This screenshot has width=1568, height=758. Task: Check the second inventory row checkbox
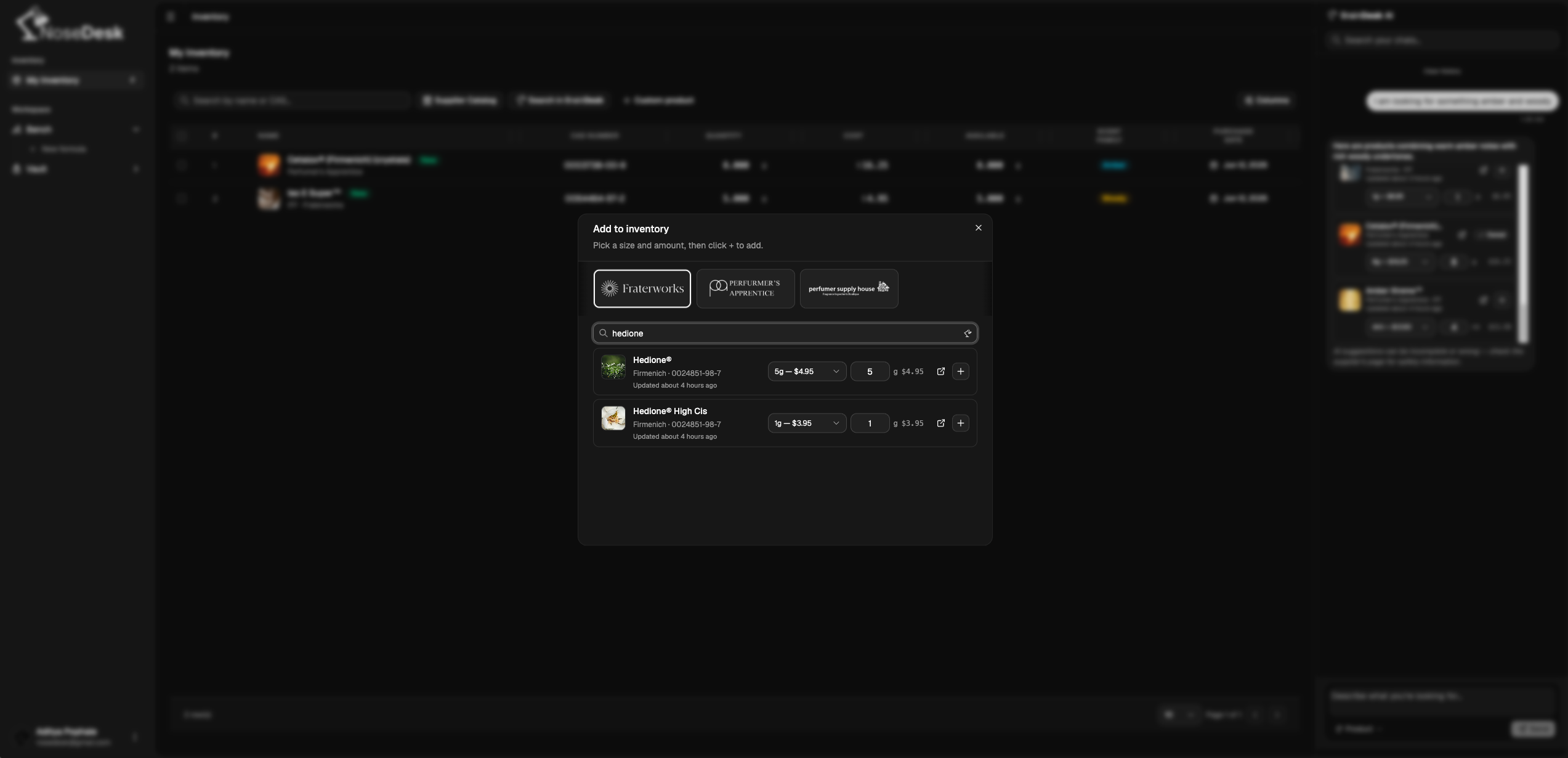pyautogui.click(x=180, y=198)
